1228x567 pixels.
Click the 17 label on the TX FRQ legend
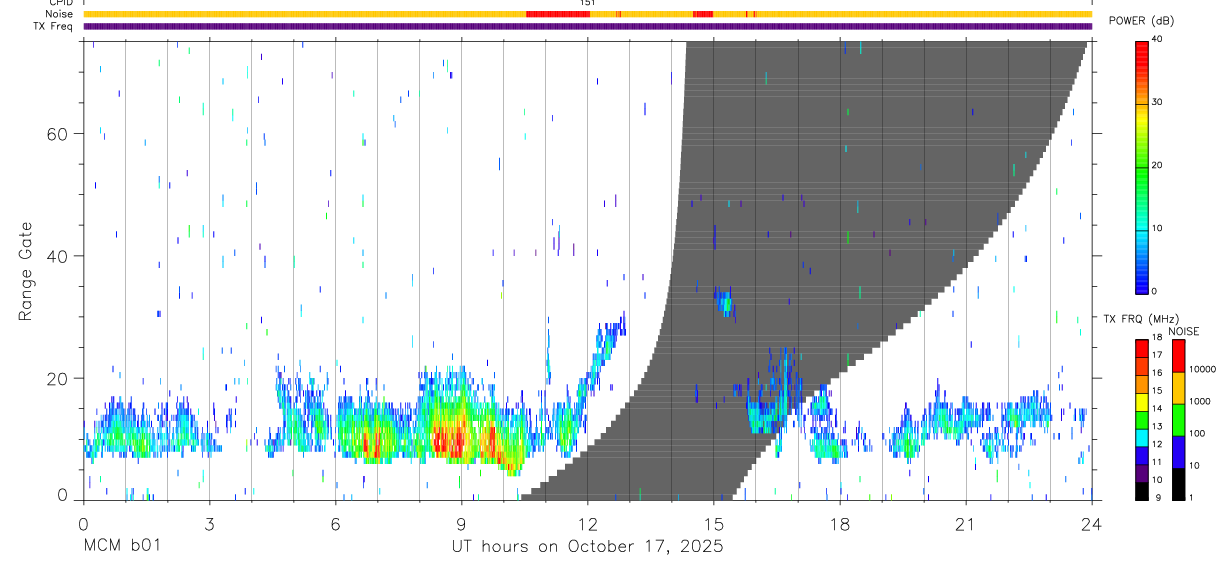1158,355
